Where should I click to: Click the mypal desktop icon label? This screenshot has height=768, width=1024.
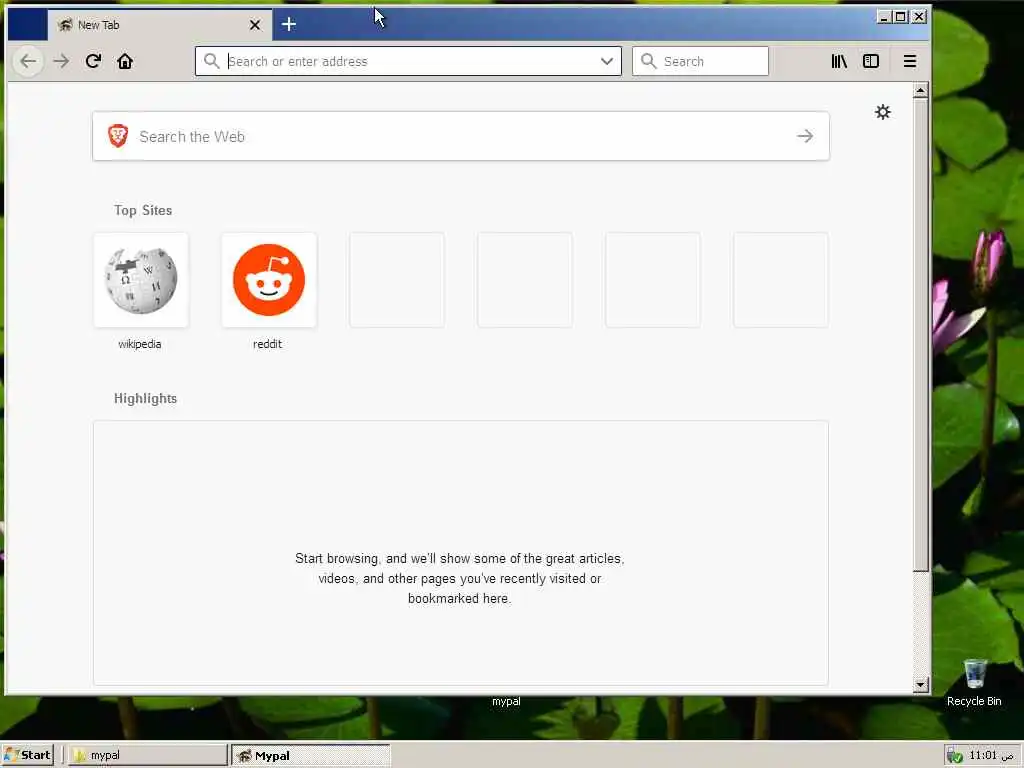pos(506,701)
